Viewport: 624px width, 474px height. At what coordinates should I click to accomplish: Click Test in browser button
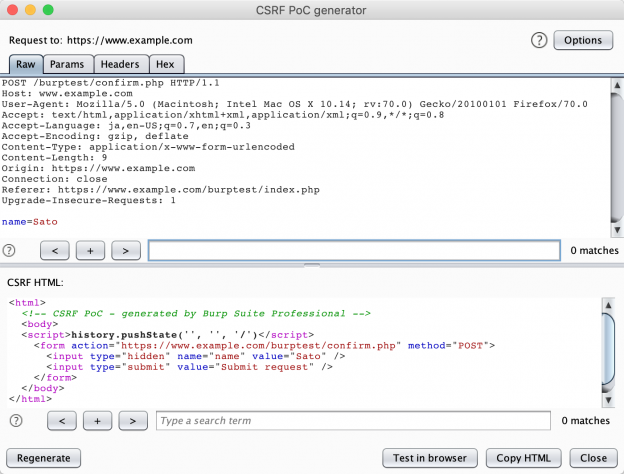coord(430,458)
